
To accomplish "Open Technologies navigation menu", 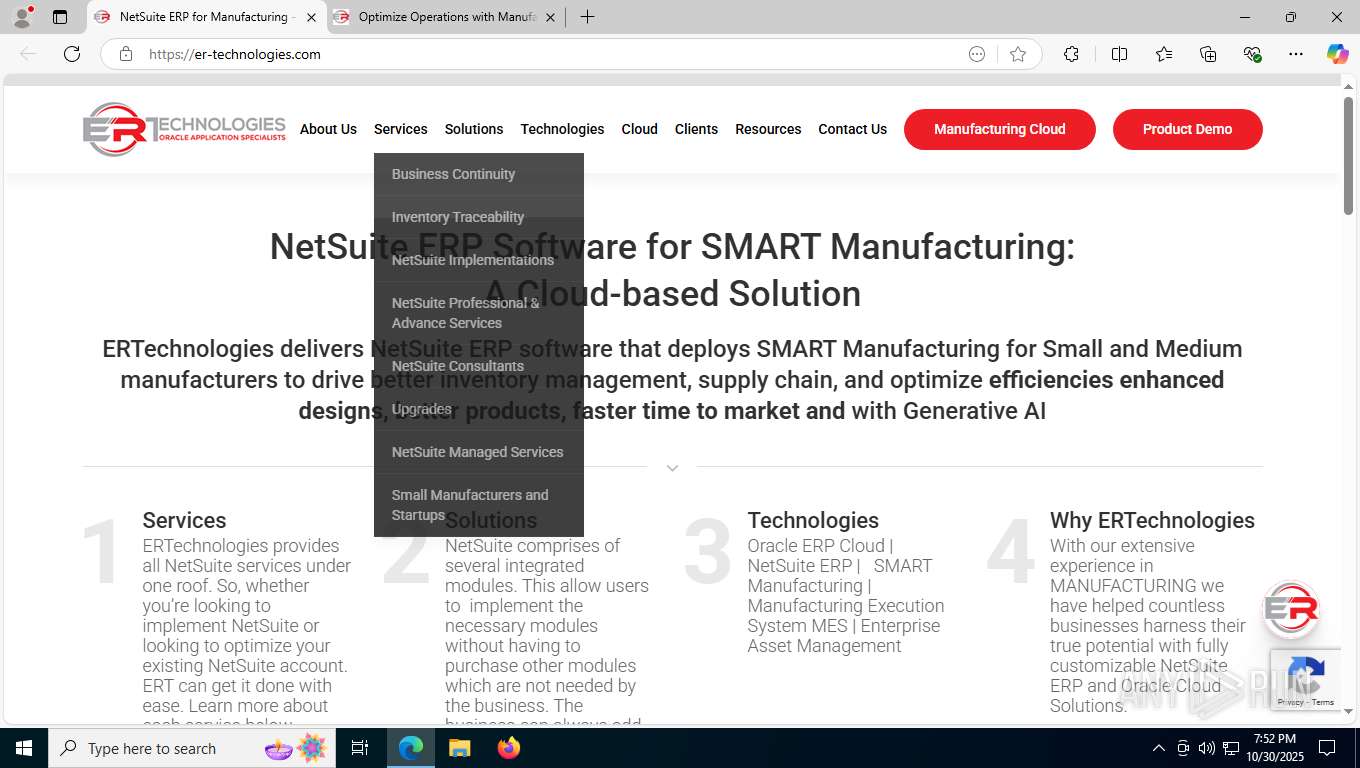I will pyautogui.click(x=562, y=129).
